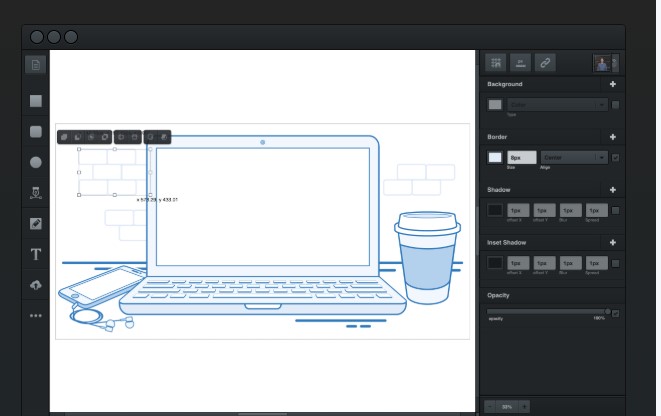The width and height of the screenshot is (661, 416).
Task: Click the Pen vector tool icon
Action: click(x=36, y=192)
